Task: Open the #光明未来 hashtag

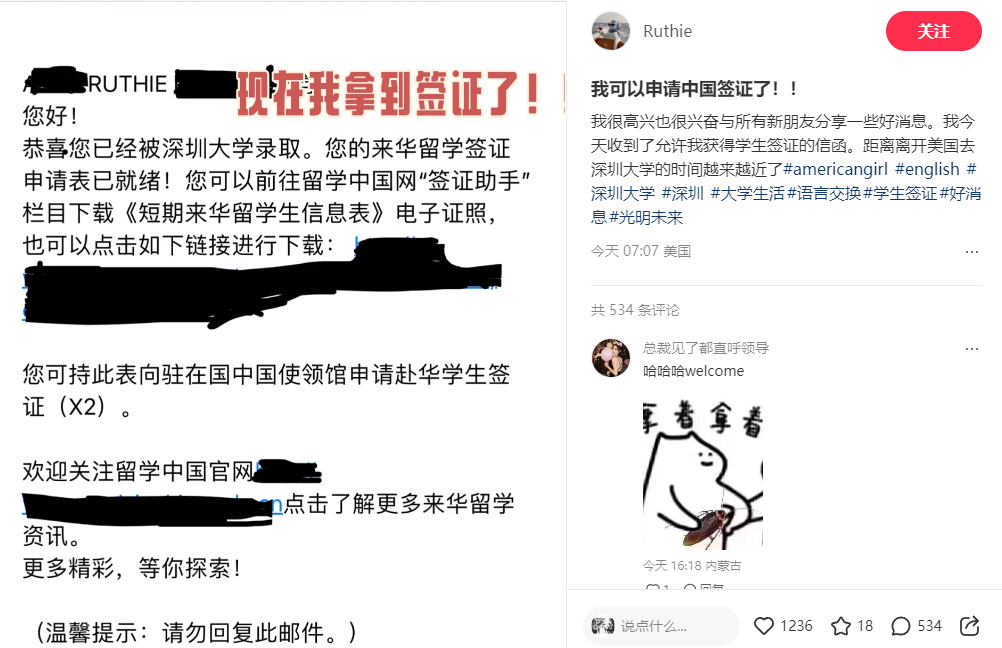Action: click(646, 217)
